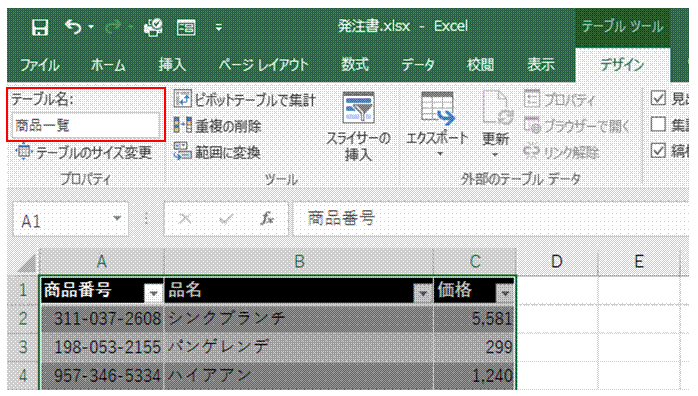The image size is (698, 396).
Task: Open the 表示 tab
Action: (x=541, y=65)
